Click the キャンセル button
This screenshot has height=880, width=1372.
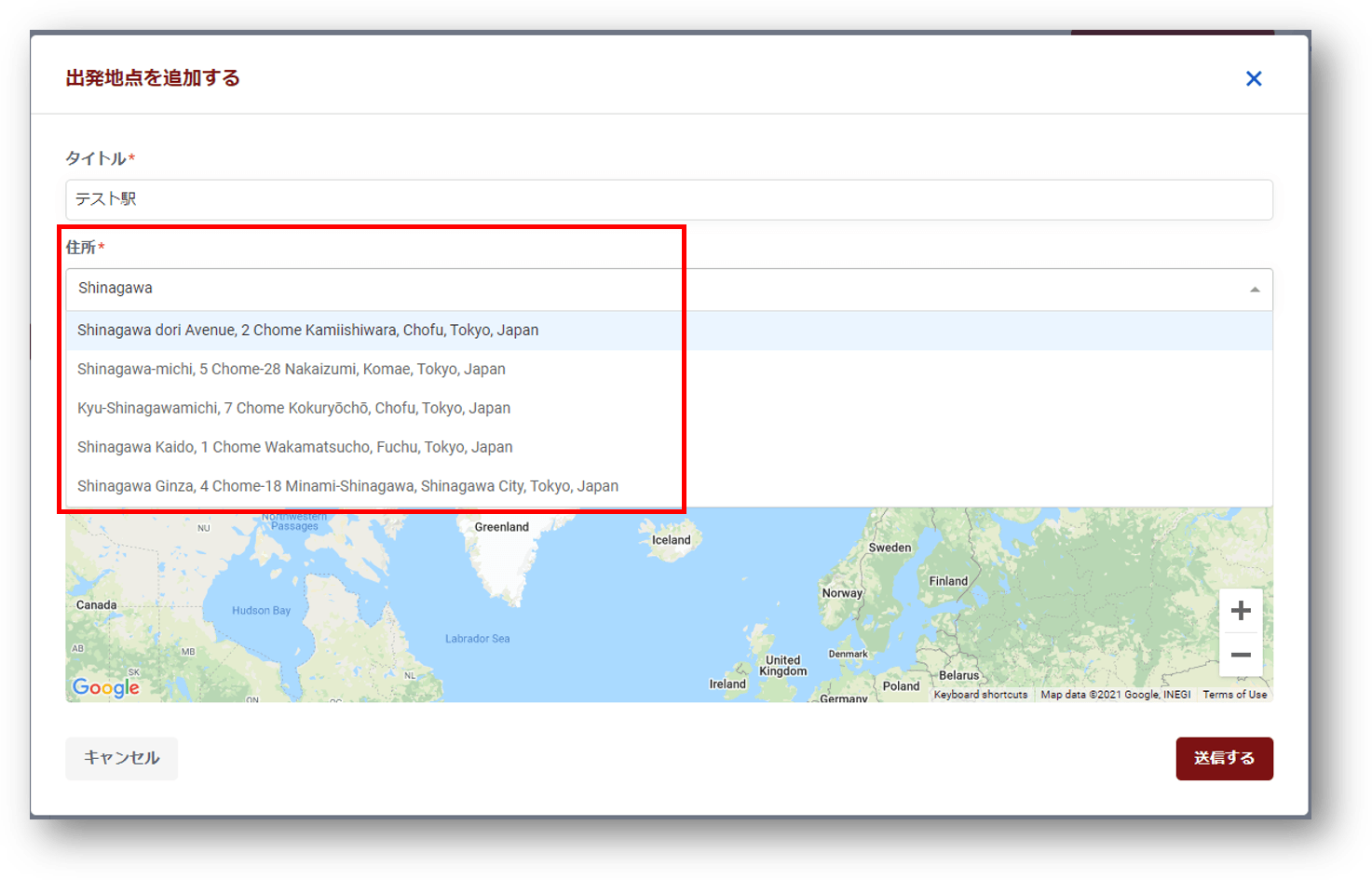coord(121,758)
